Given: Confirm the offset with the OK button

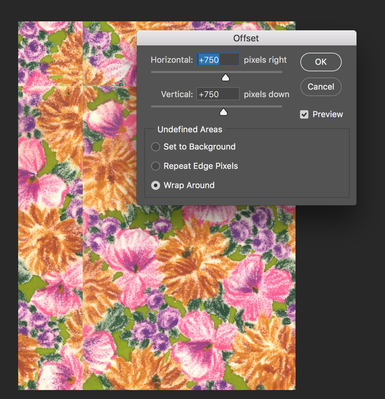Looking at the screenshot, I should [x=321, y=62].
